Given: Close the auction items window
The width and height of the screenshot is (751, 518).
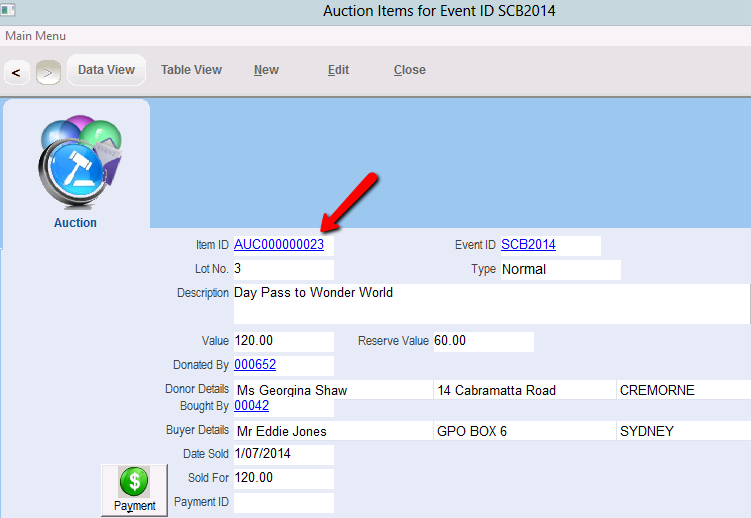Looking at the screenshot, I should tap(409, 70).
